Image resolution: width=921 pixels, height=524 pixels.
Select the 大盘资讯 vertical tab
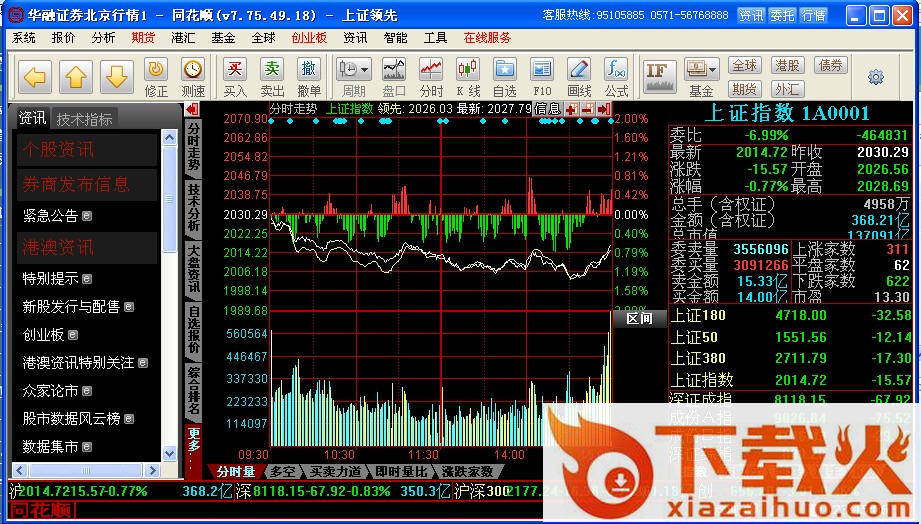[x=193, y=268]
